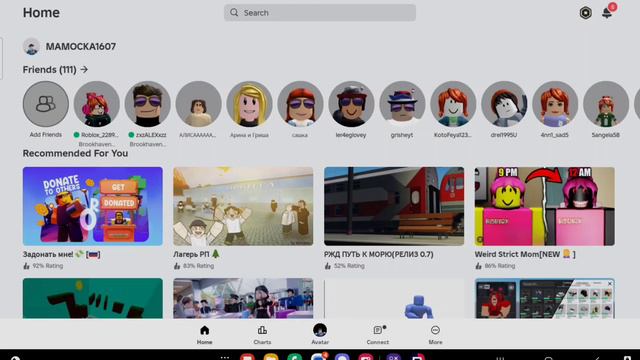Viewport: 640px width, 360px height.
Task: Open the blue figure thumbnail in second row
Action: tap(394, 298)
